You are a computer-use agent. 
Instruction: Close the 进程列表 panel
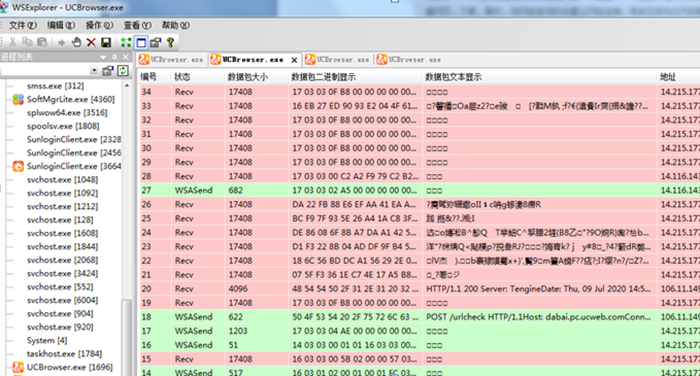[x=125, y=57]
